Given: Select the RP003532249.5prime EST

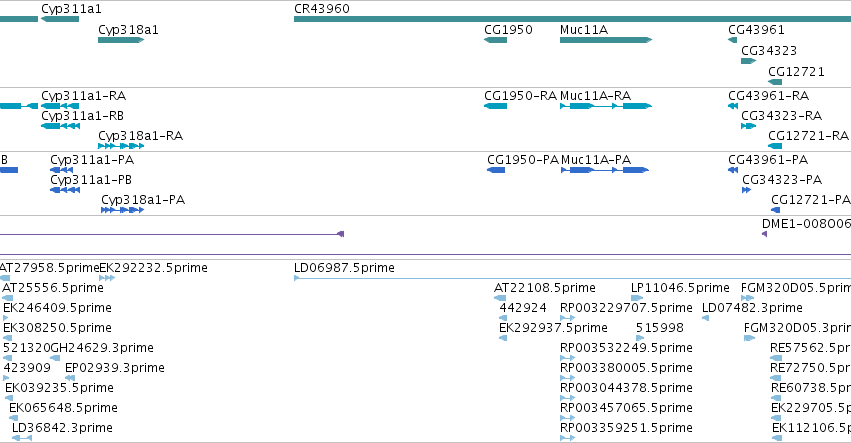Looking at the screenshot, I should coord(567,358).
